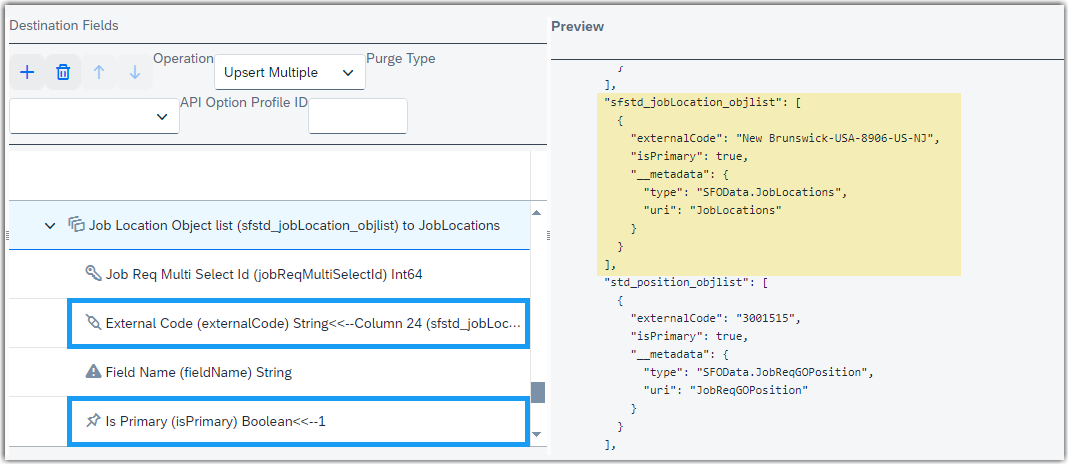Click the move down arrow icon

135,72
